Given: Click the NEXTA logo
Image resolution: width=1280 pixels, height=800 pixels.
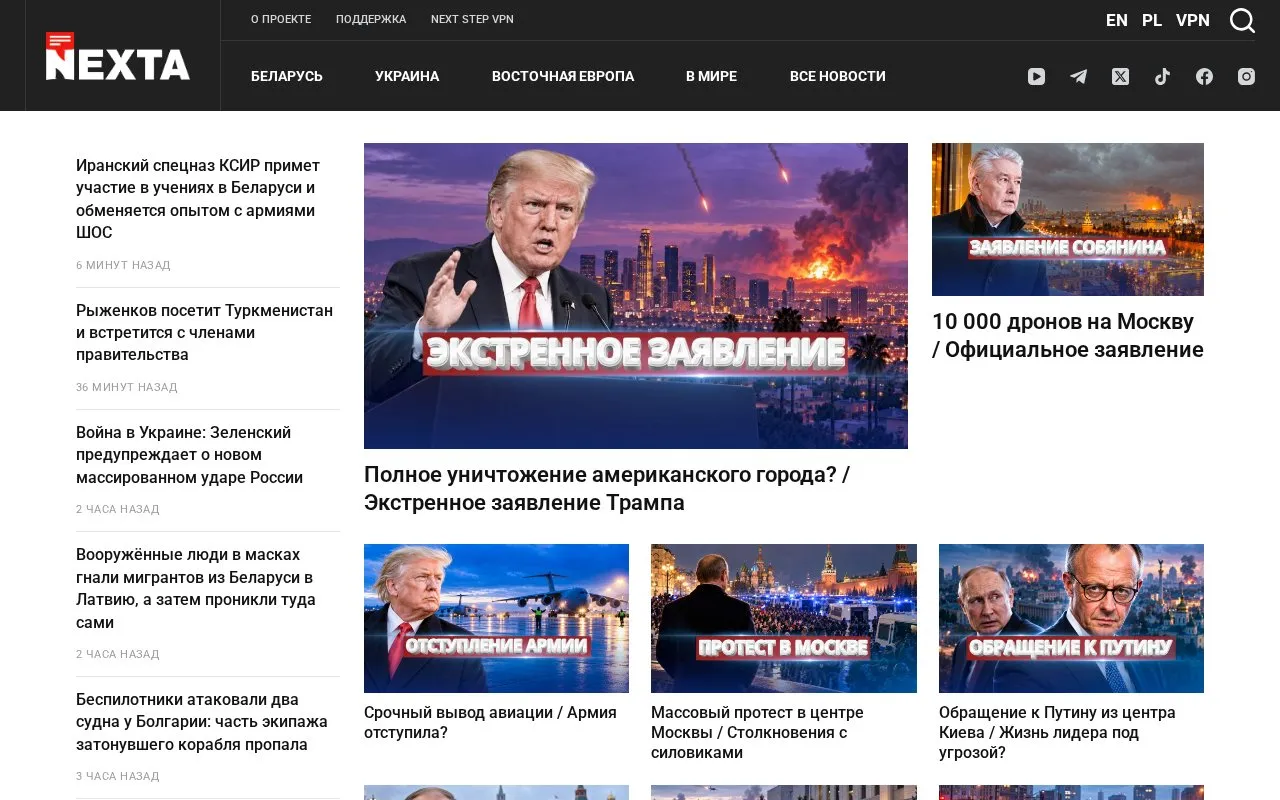Looking at the screenshot, I should [118, 56].
